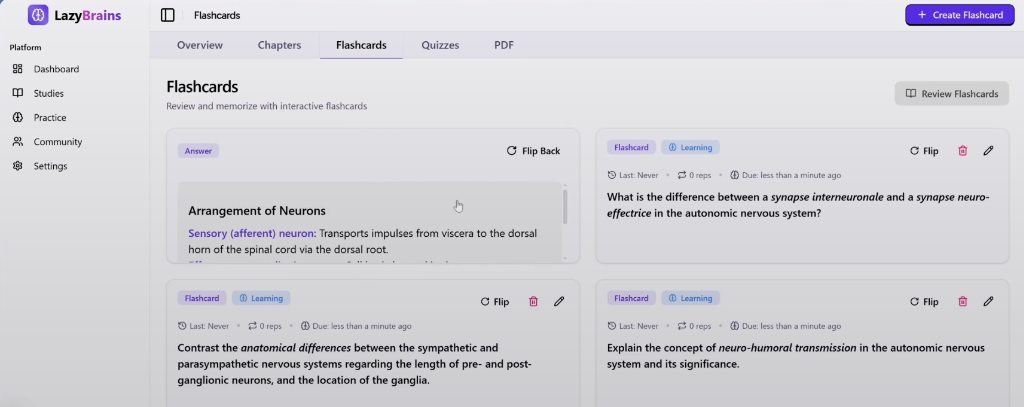The height and width of the screenshot is (407, 1024).
Task: Switch to the Chapters tab
Action: pyautogui.click(x=280, y=45)
